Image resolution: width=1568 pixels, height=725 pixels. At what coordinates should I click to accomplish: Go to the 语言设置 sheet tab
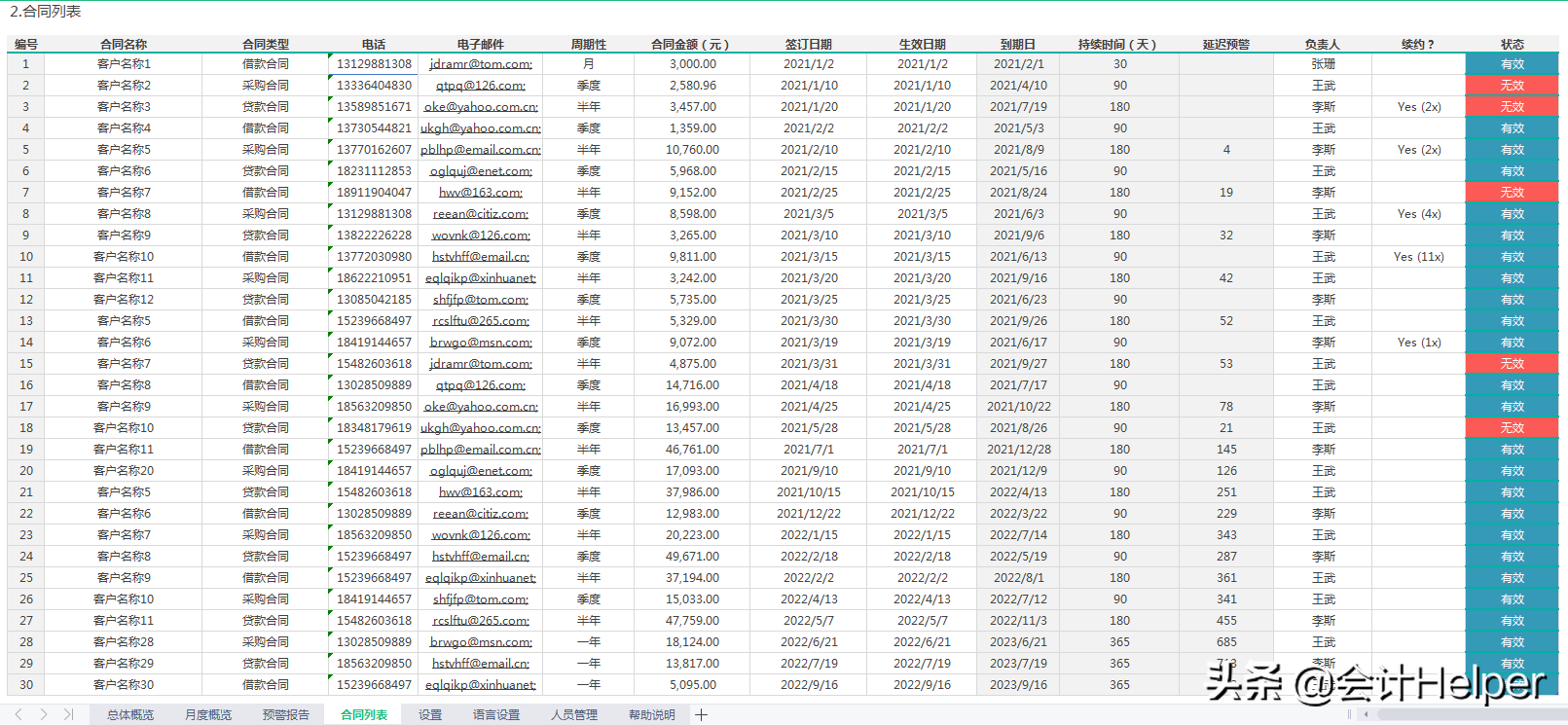(496, 715)
